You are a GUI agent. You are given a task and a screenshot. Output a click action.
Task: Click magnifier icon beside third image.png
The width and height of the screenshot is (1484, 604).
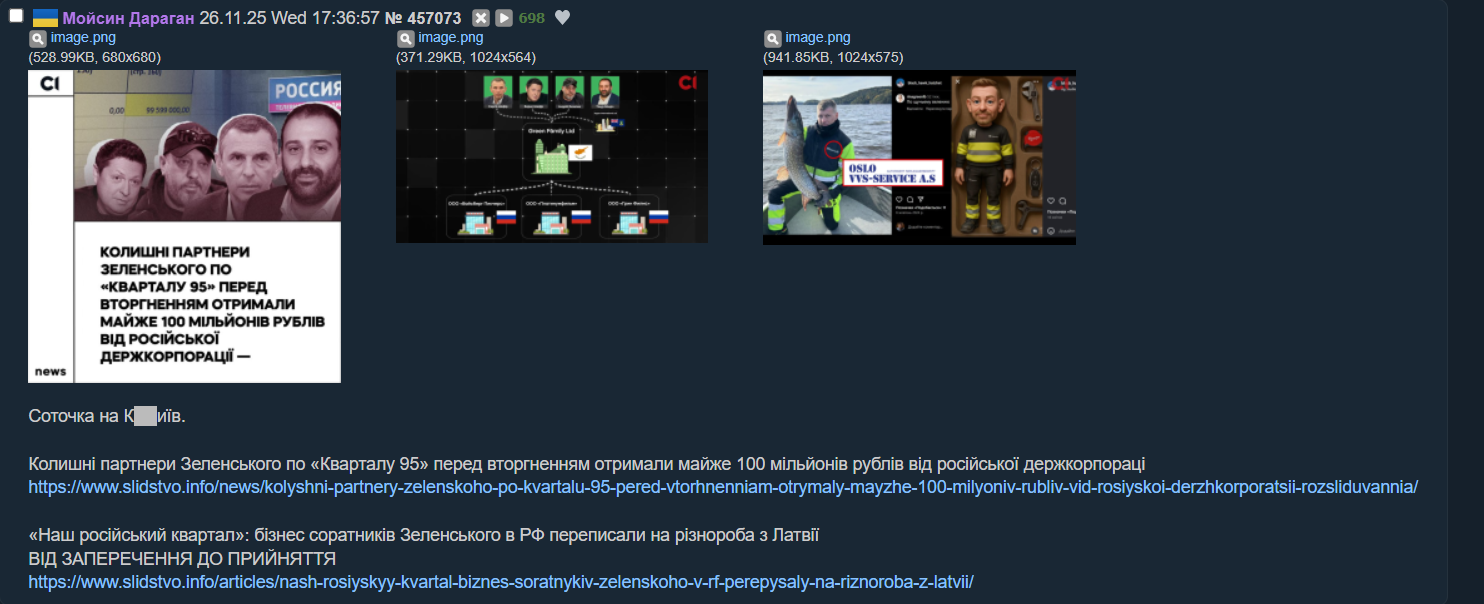772,39
